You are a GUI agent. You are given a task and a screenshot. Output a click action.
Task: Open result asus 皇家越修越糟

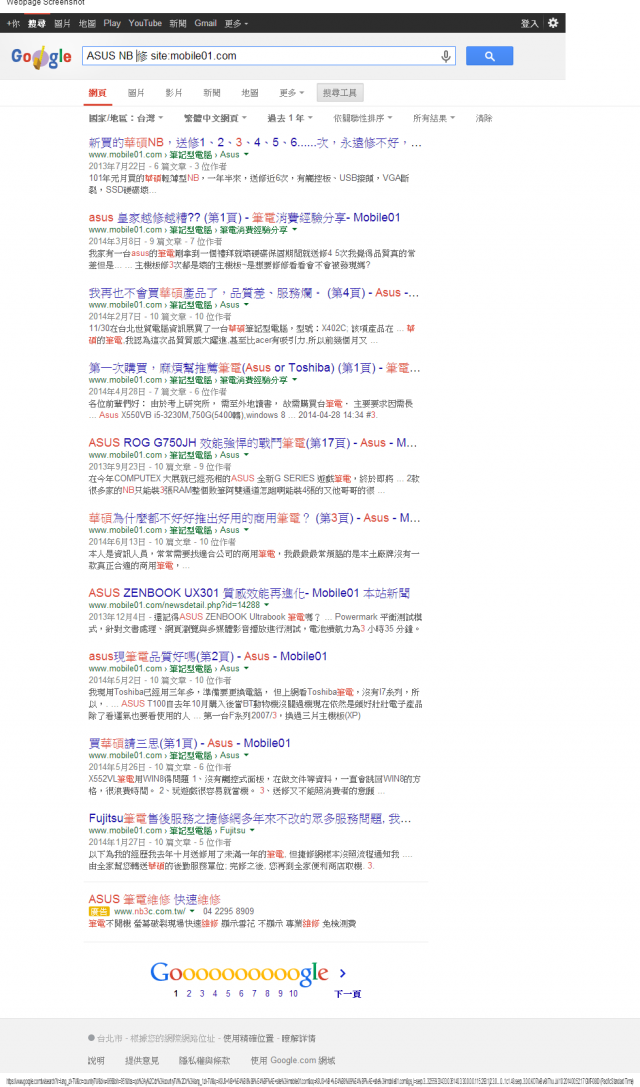[245, 217]
